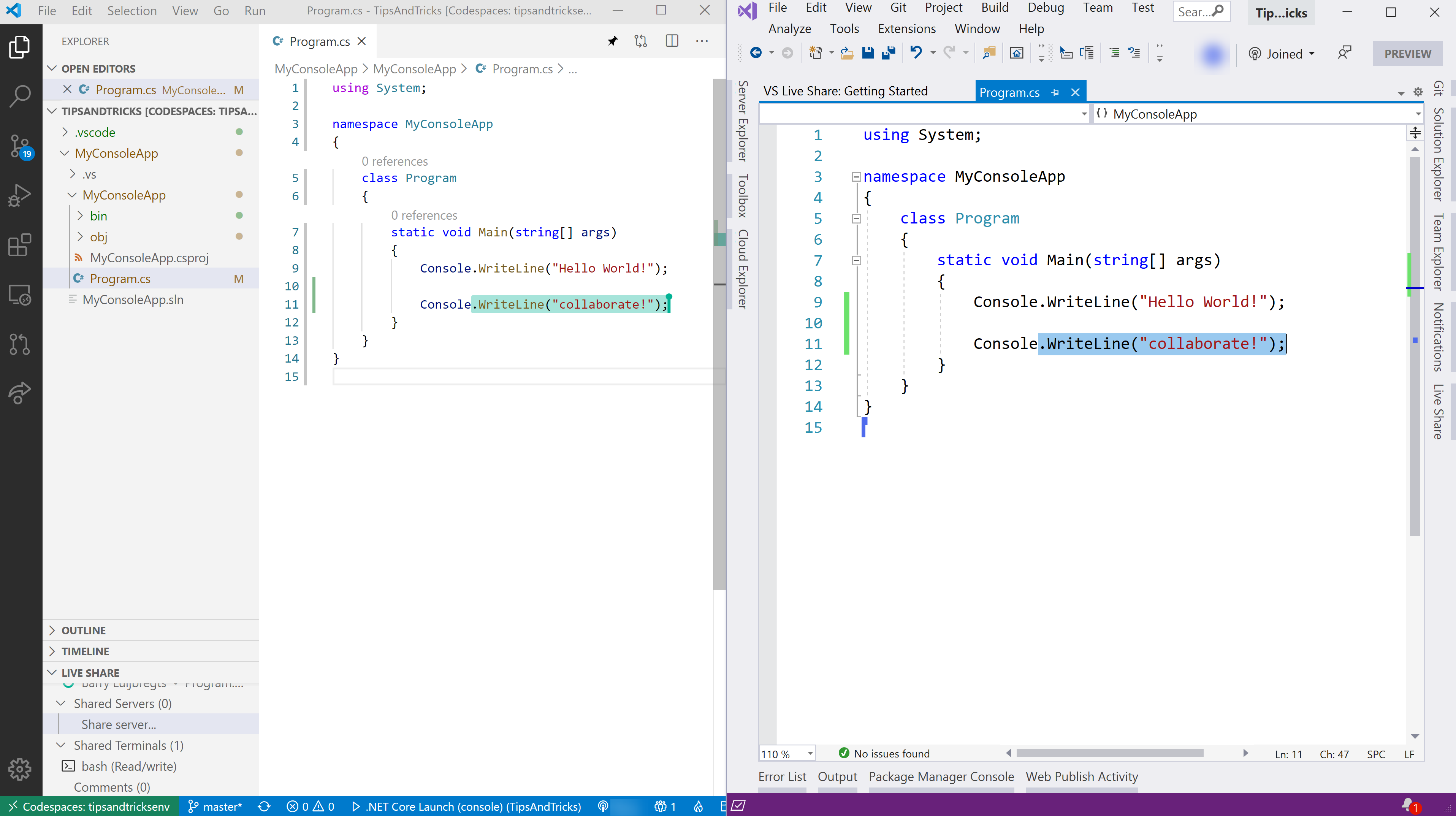Viewport: 1456px width, 816px height.
Task: Expand the bin folder
Action: click(x=80, y=216)
